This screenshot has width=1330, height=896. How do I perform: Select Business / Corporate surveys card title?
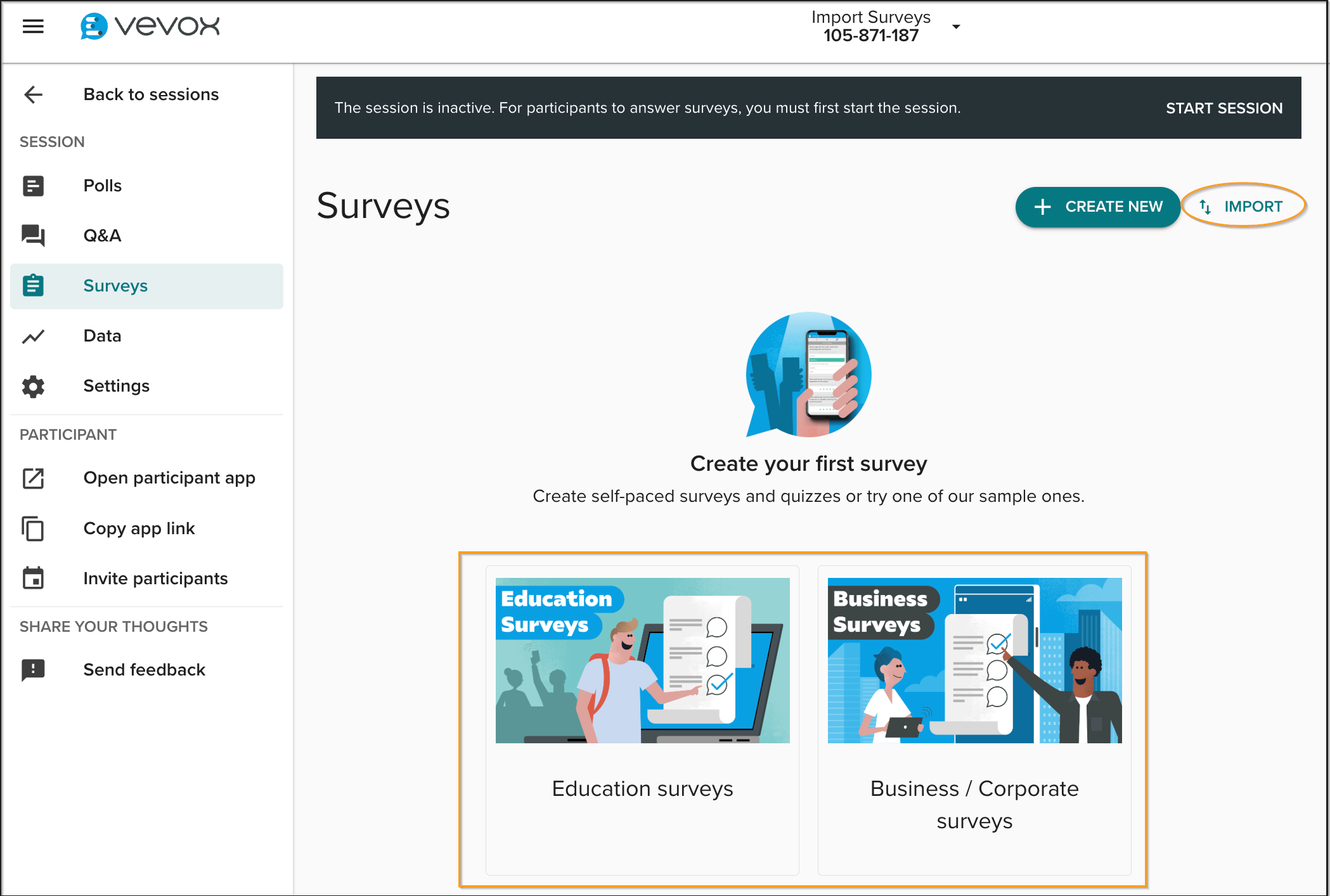coord(975,805)
